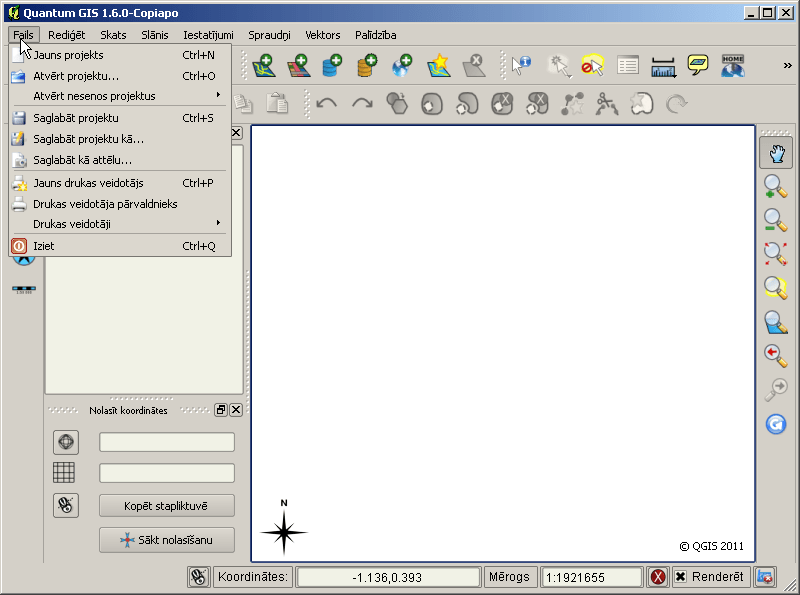Choose Saglabāt kā attēlu… entry

click(120, 160)
